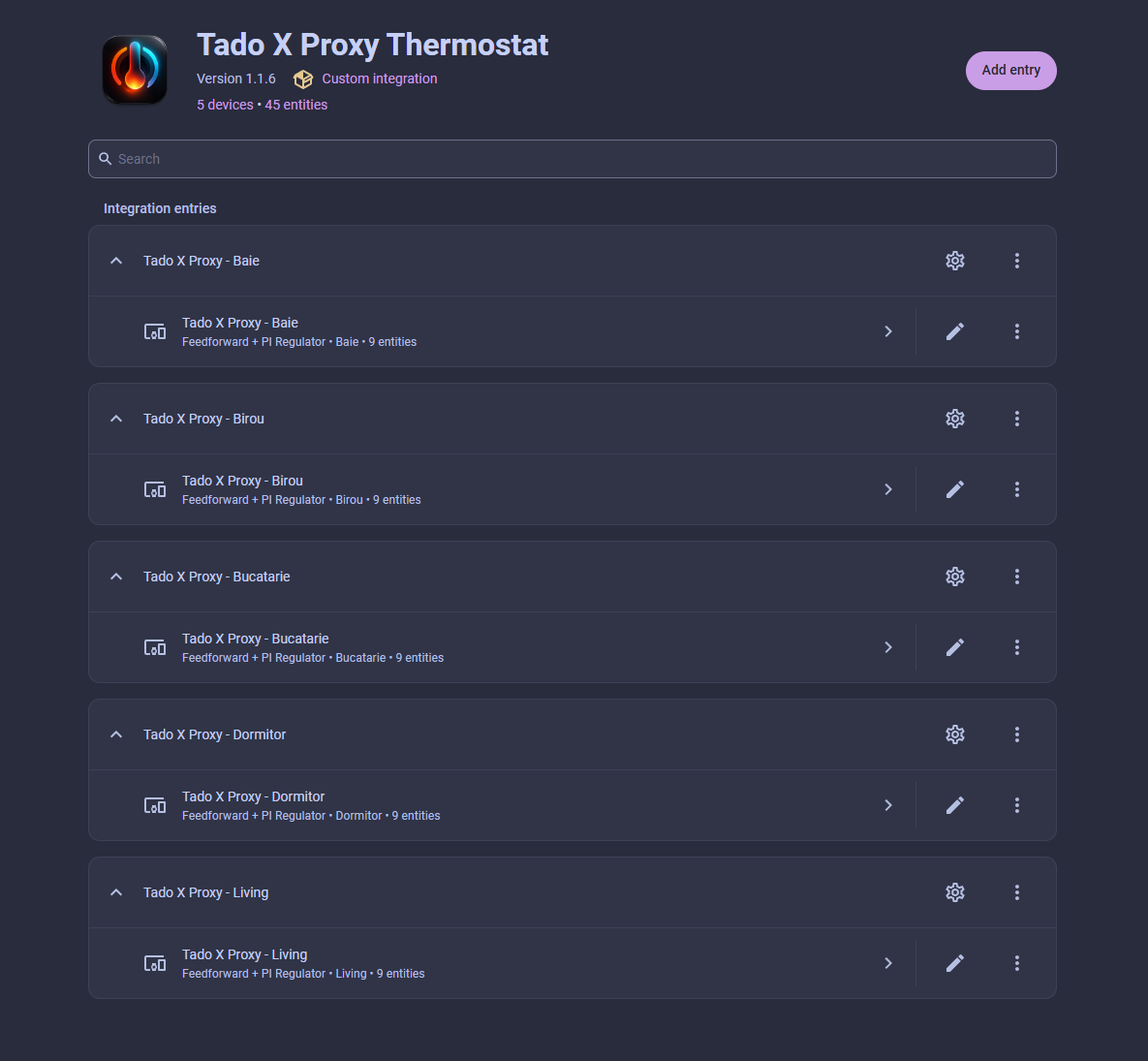Open three-dot menu for Living entry header
The width and height of the screenshot is (1148, 1061).
pyautogui.click(x=1017, y=891)
